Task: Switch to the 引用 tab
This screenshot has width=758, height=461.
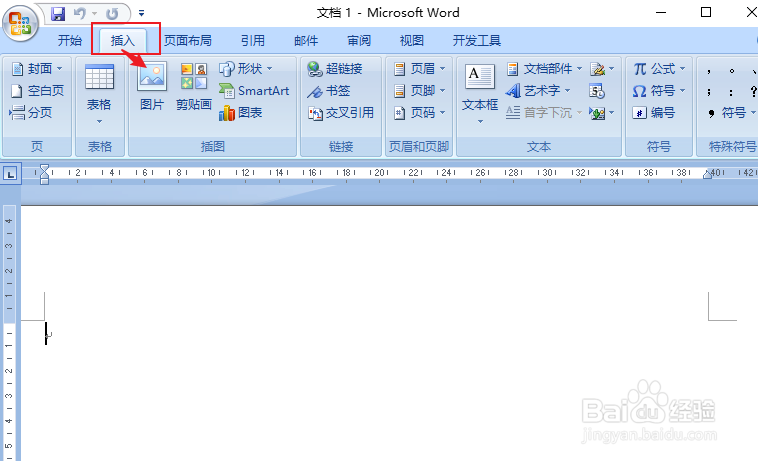Action: pos(253,41)
